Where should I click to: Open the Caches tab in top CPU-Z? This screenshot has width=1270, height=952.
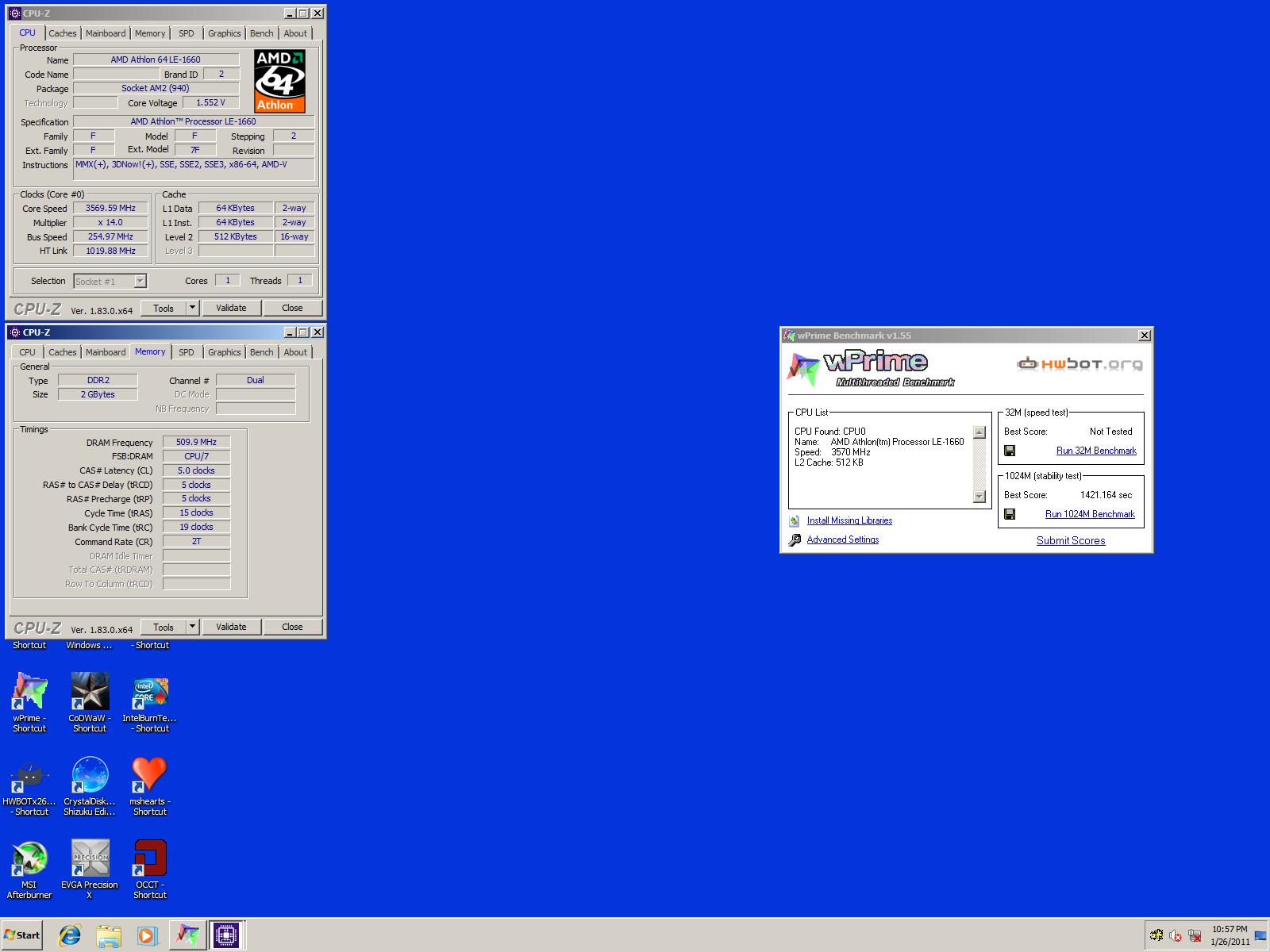coord(62,33)
